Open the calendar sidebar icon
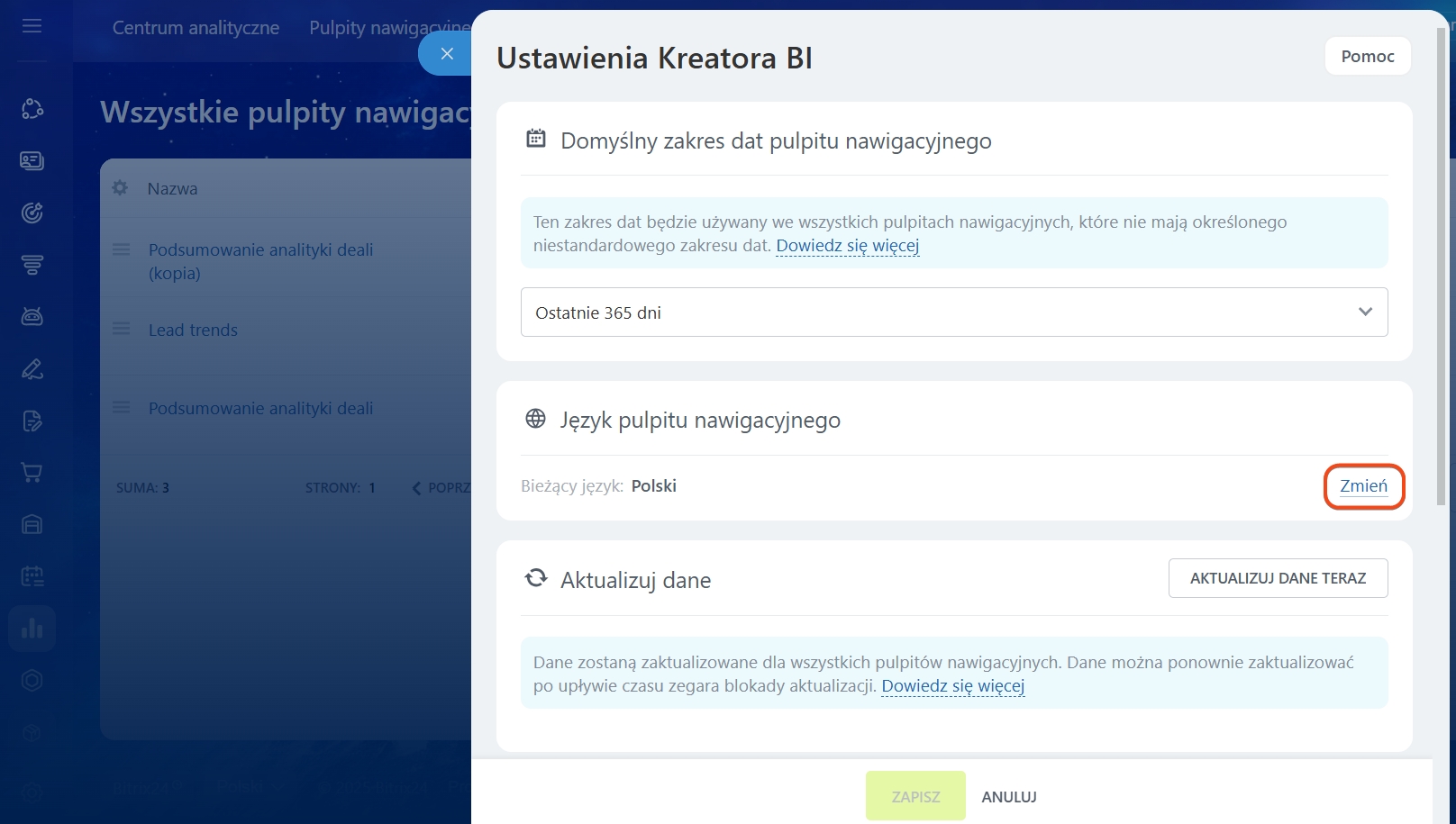The height and width of the screenshot is (824, 1456). pos(32,576)
